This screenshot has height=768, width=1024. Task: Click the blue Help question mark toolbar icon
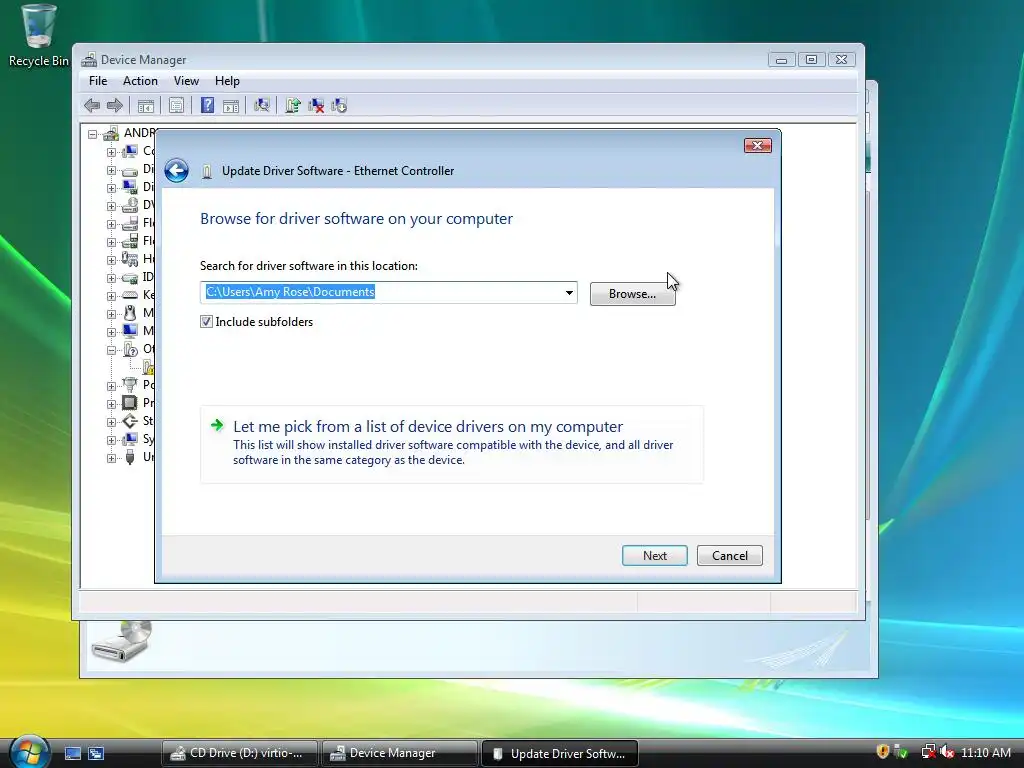point(207,105)
